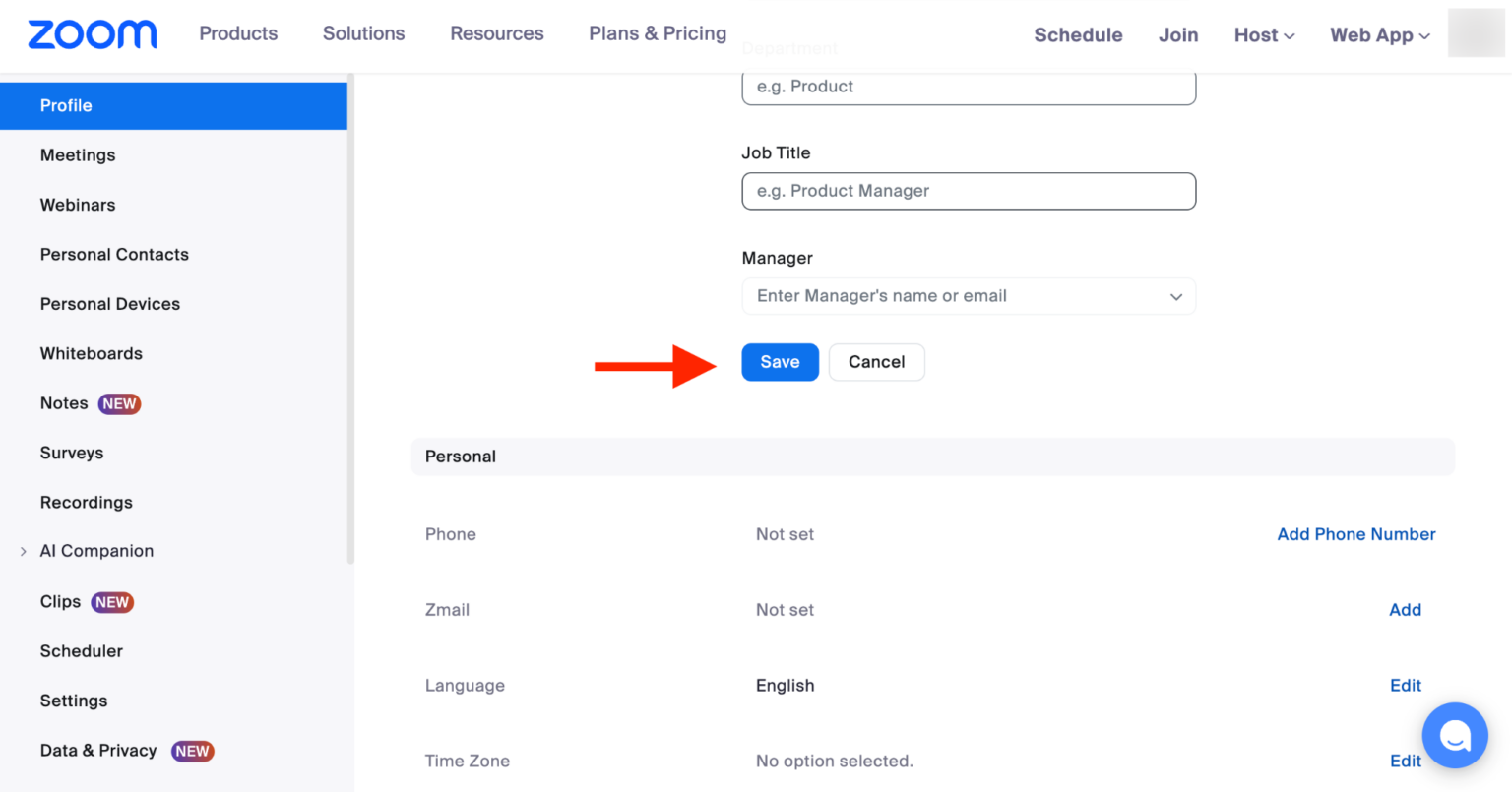Edit the Time Zone setting
1512x792 pixels.
(x=1405, y=761)
